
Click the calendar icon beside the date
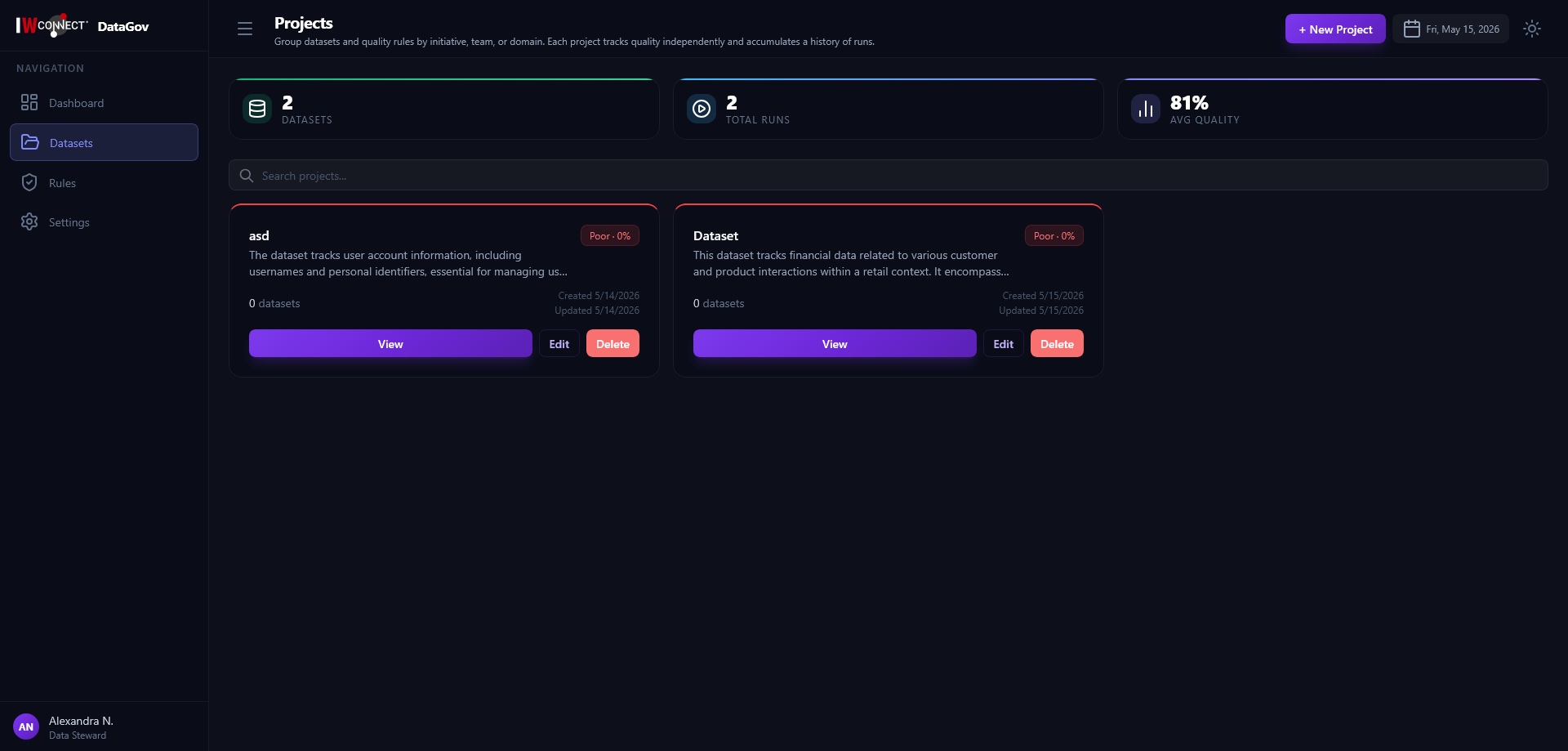[x=1412, y=29]
